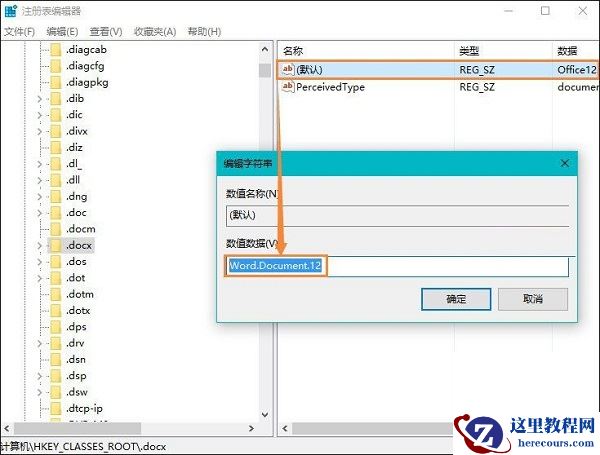
Task: Click the .dot folder icon
Action: coord(56,278)
